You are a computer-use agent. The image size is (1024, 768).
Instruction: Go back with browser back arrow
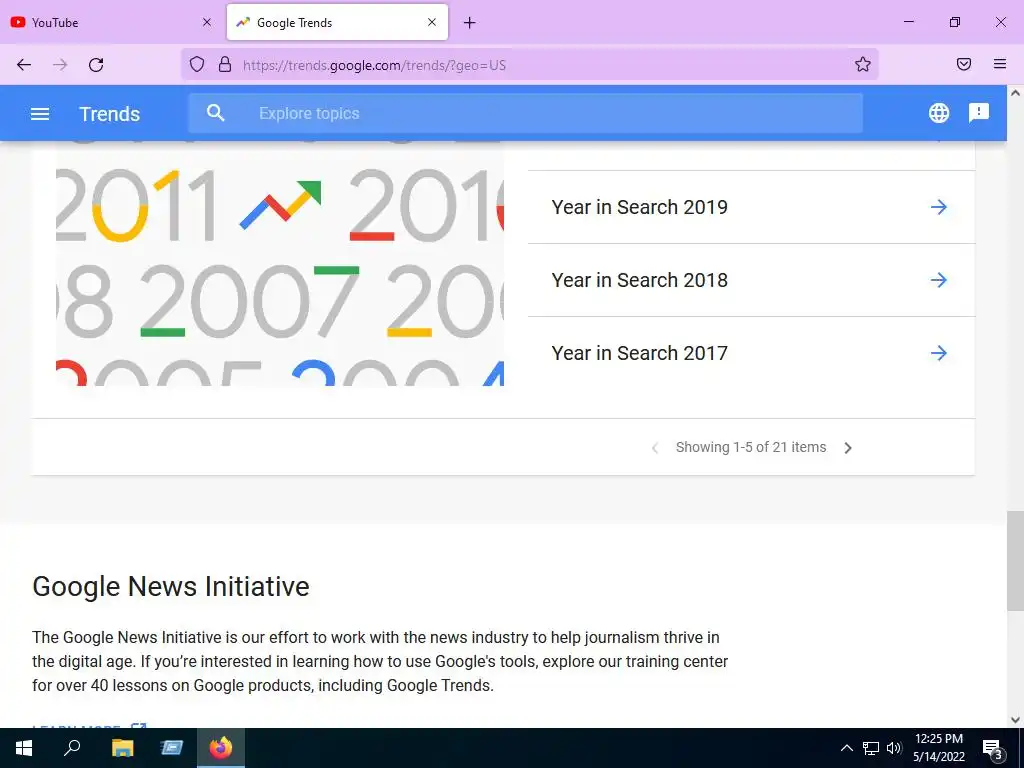pyautogui.click(x=24, y=64)
